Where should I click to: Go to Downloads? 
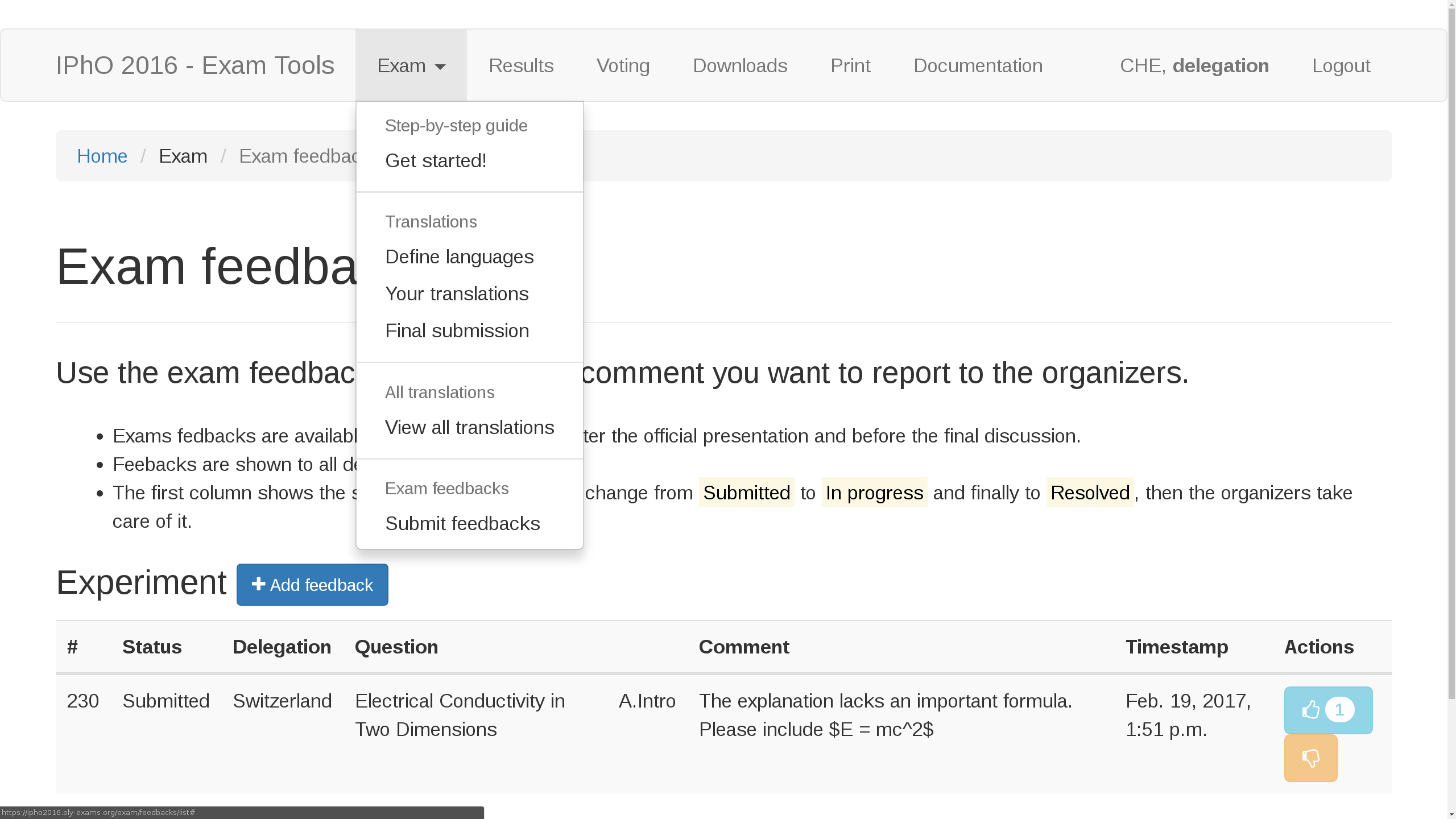[739, 65]
